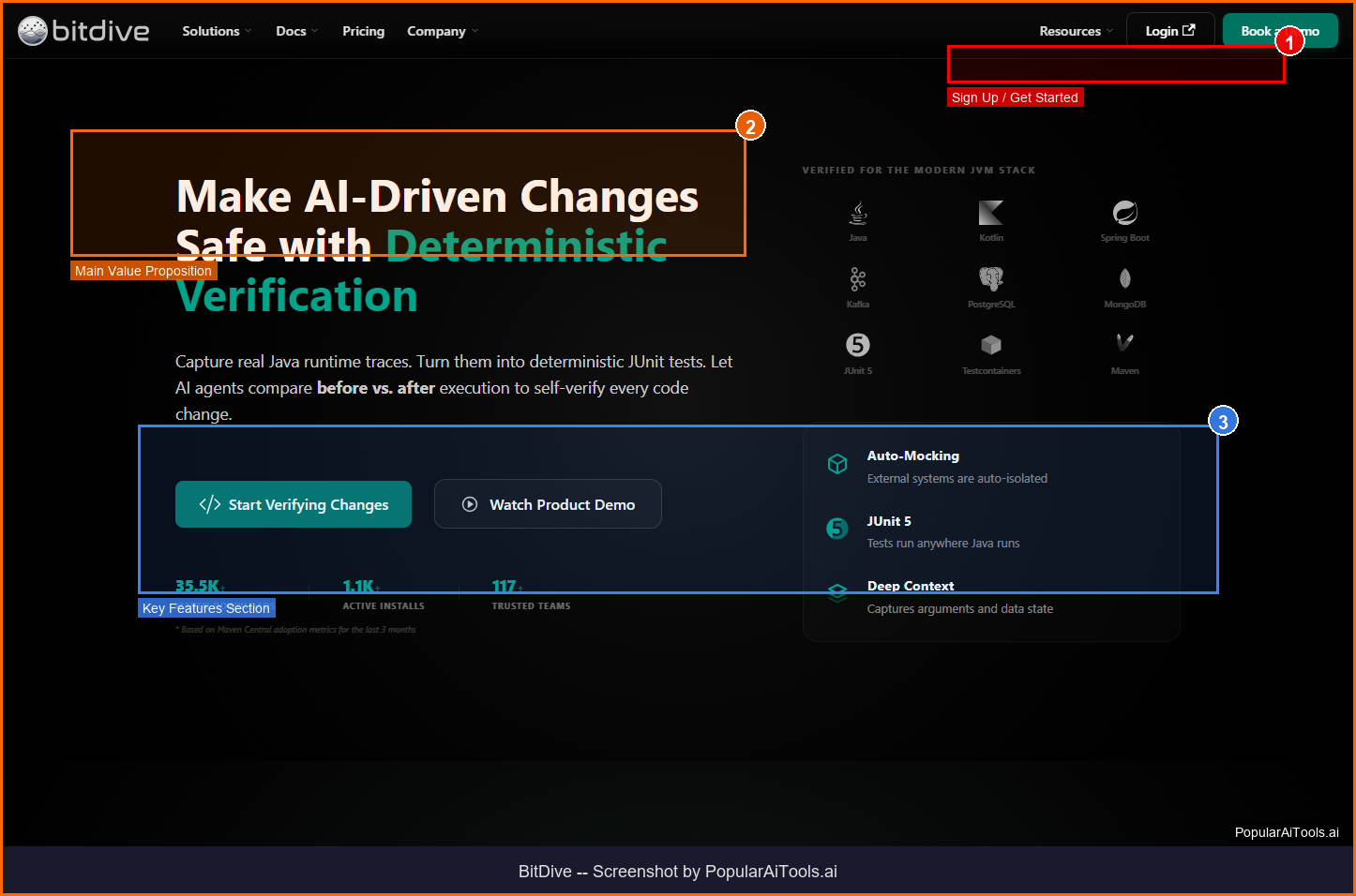The image size is (1356, 896).
Task: Click the bitdive logo icon
Action: coord(33,31)
